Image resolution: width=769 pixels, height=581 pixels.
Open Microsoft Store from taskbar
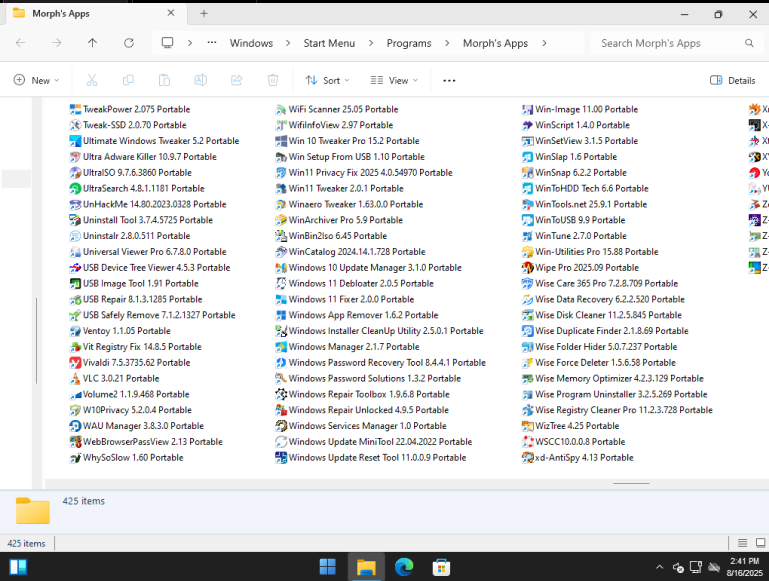point(441,567)
